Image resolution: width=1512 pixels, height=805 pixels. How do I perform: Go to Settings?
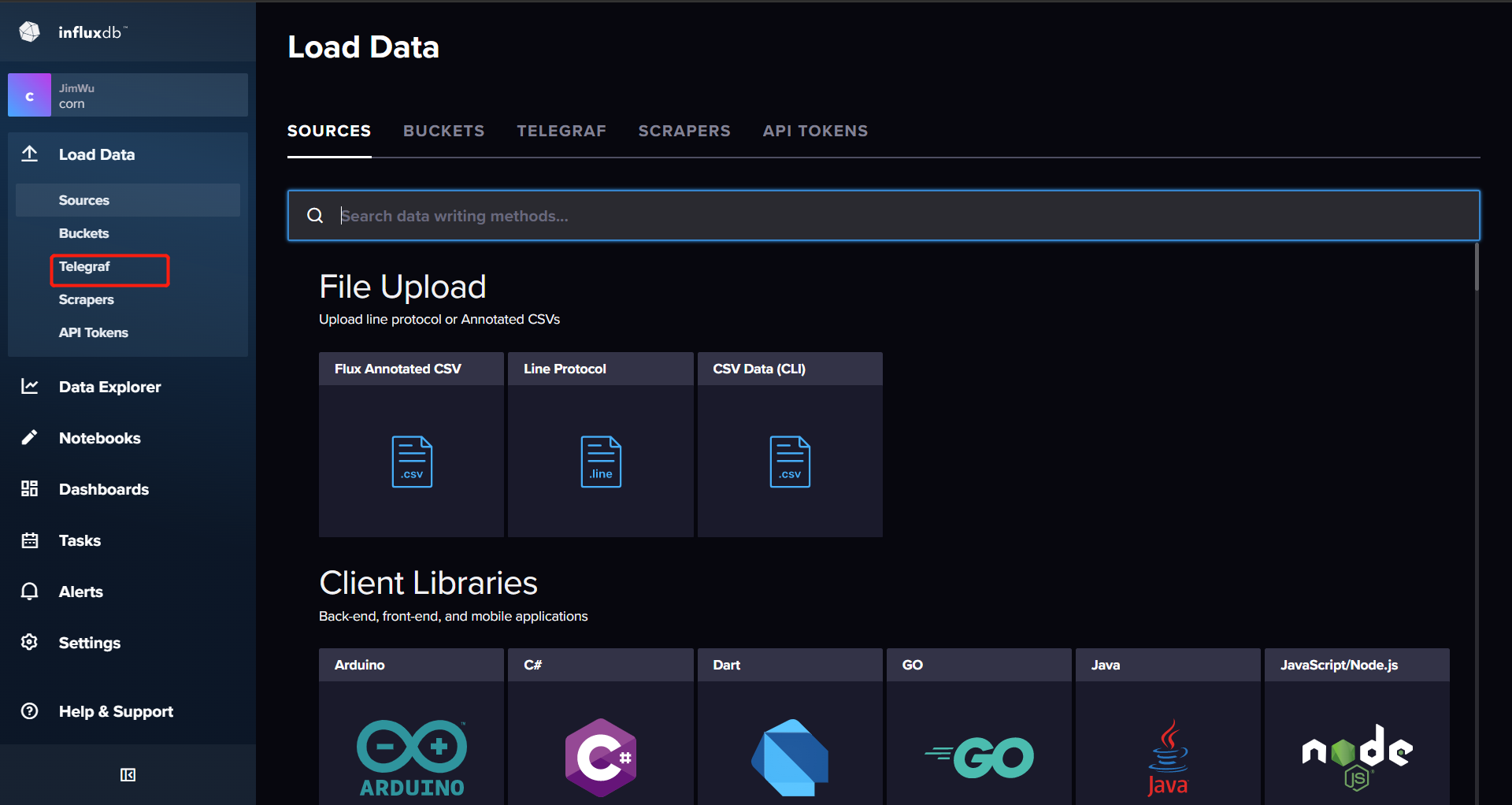coord(90,643)
